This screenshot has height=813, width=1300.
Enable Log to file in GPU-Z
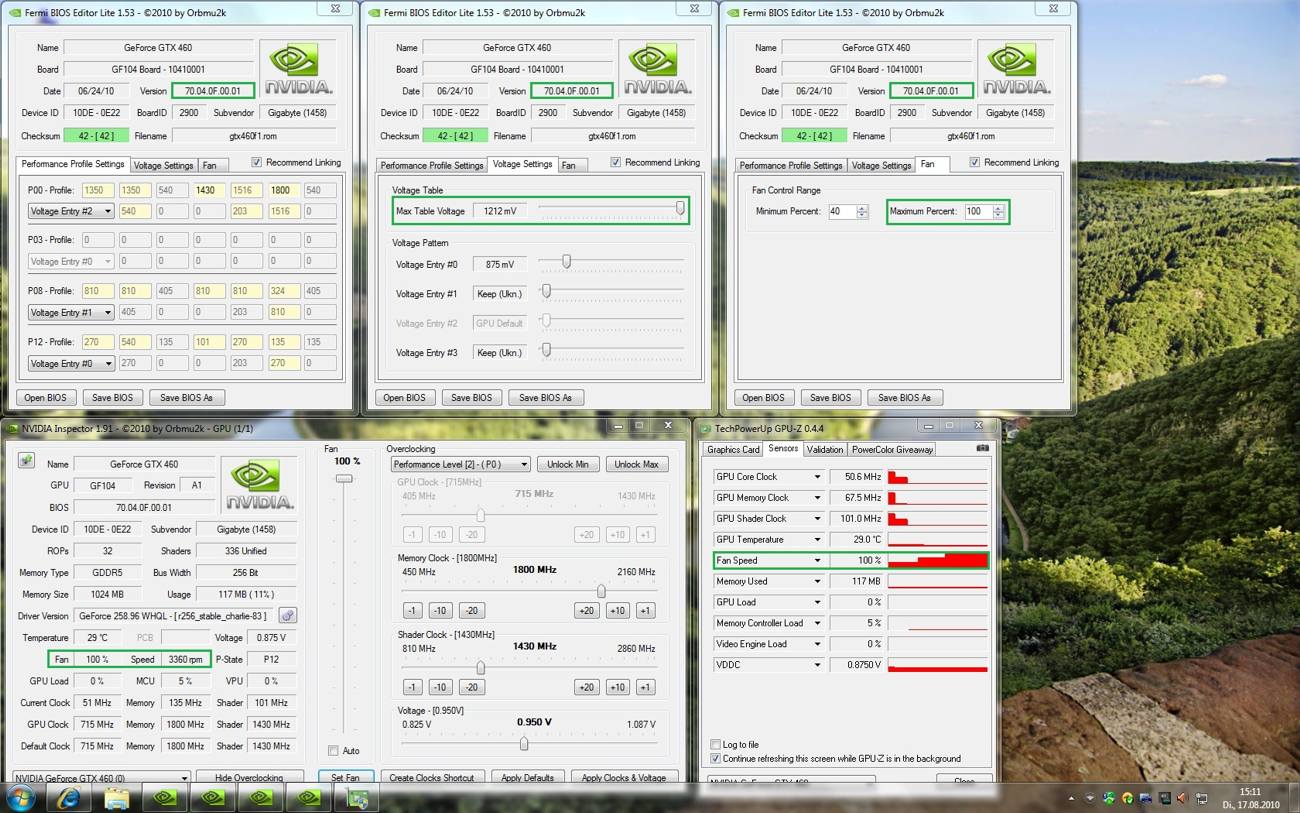(715, 744)
